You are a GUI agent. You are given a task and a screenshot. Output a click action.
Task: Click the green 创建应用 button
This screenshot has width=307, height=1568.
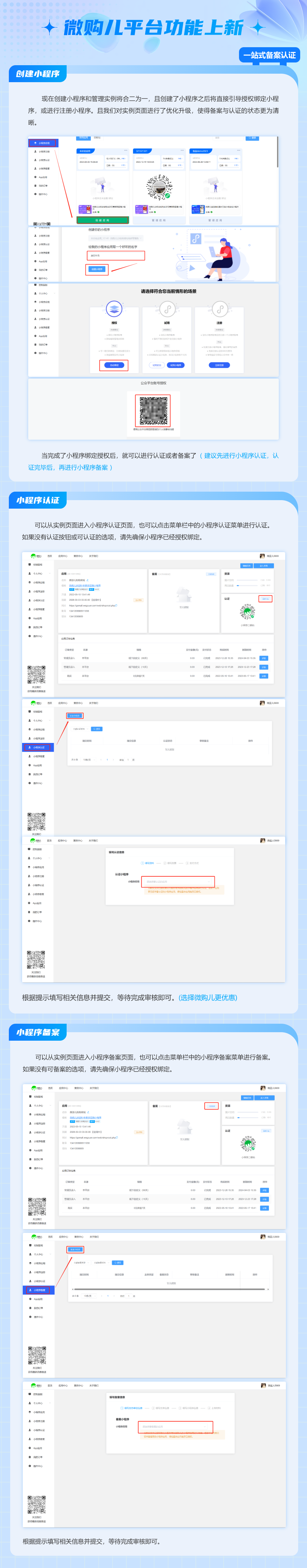tap(102, 220)
